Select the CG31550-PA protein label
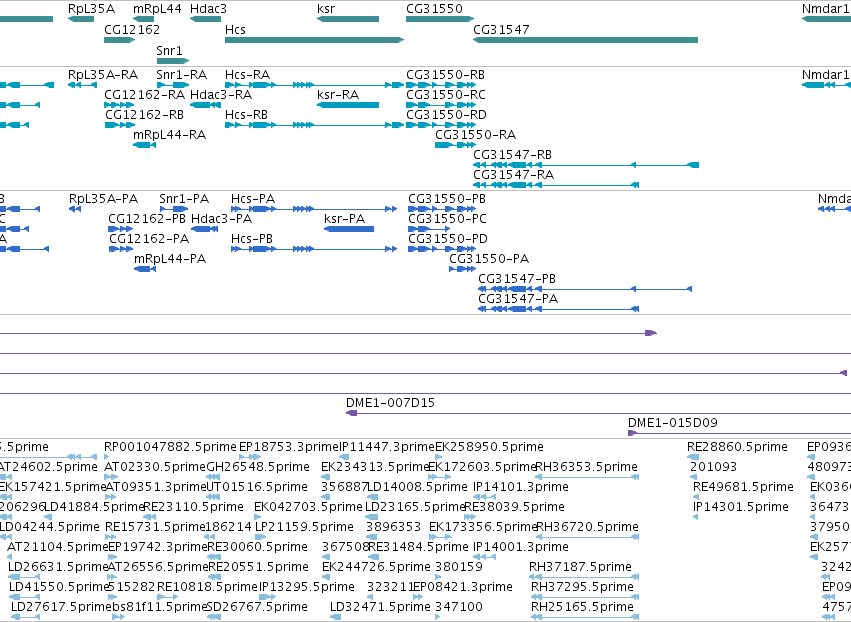This screenshot has width=851, height=622. pos(489,259)
